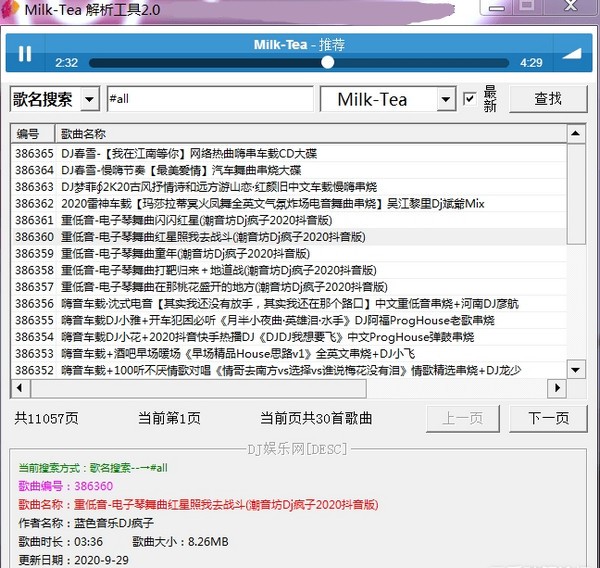Click the playback progress slider knob
600x568 pixels.
[327, 62]
